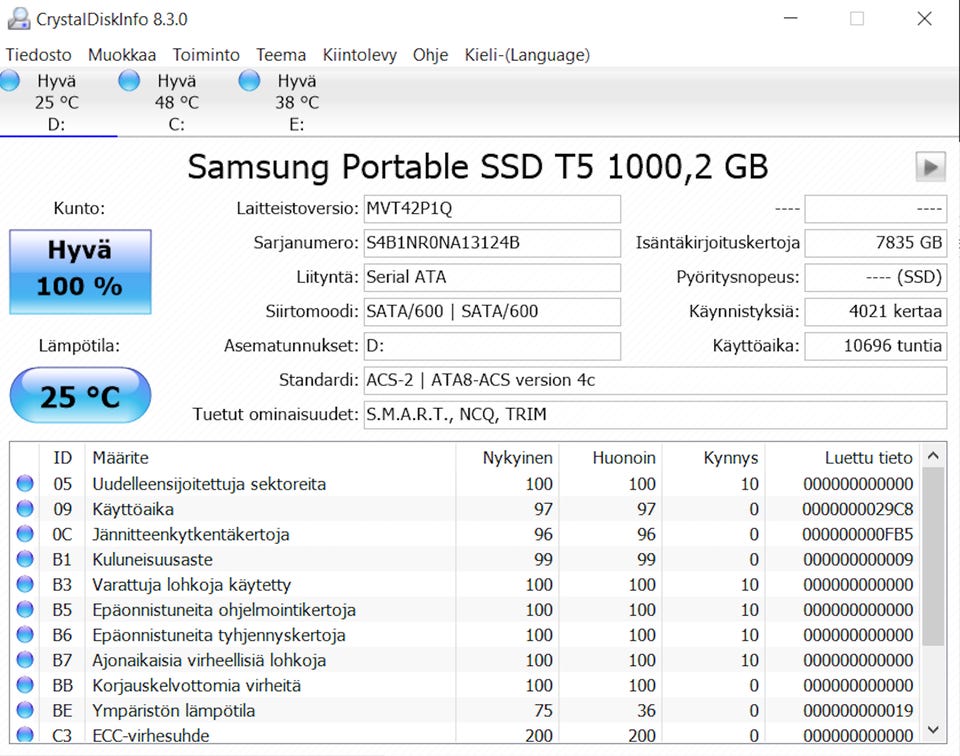Screen dimensions: 960x756
Task: Open the Kiintolevy menu
Action: pos(359,55)
